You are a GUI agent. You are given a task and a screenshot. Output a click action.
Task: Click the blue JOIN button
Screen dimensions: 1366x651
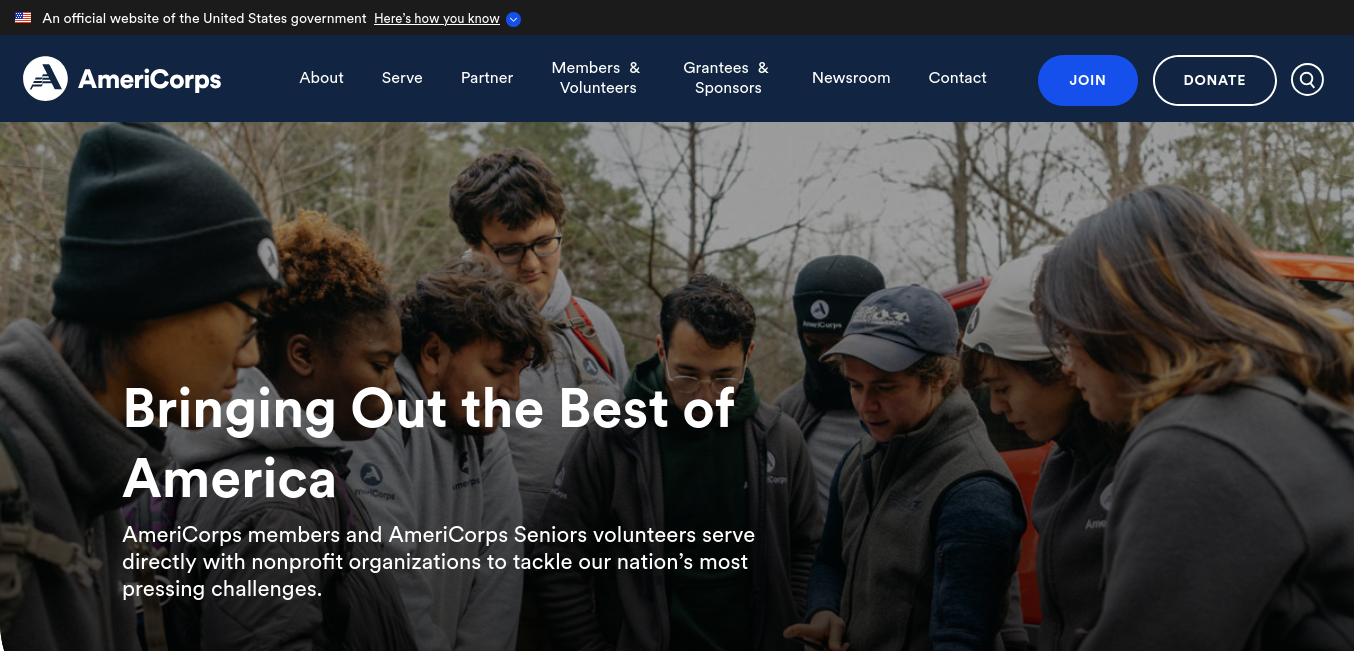click(x=1088, y=80)
